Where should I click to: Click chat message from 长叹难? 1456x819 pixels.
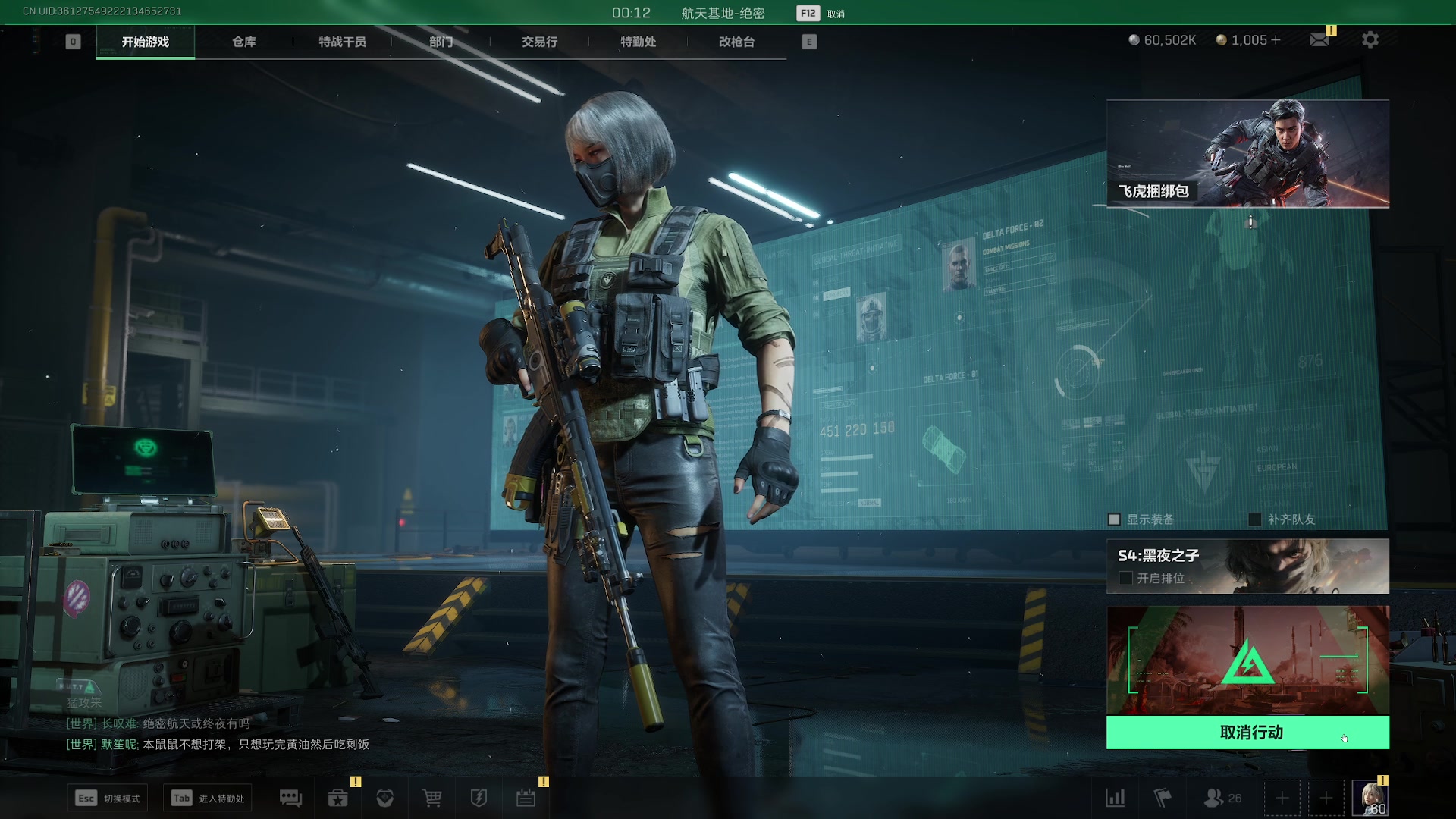click(x=158, y=723)
